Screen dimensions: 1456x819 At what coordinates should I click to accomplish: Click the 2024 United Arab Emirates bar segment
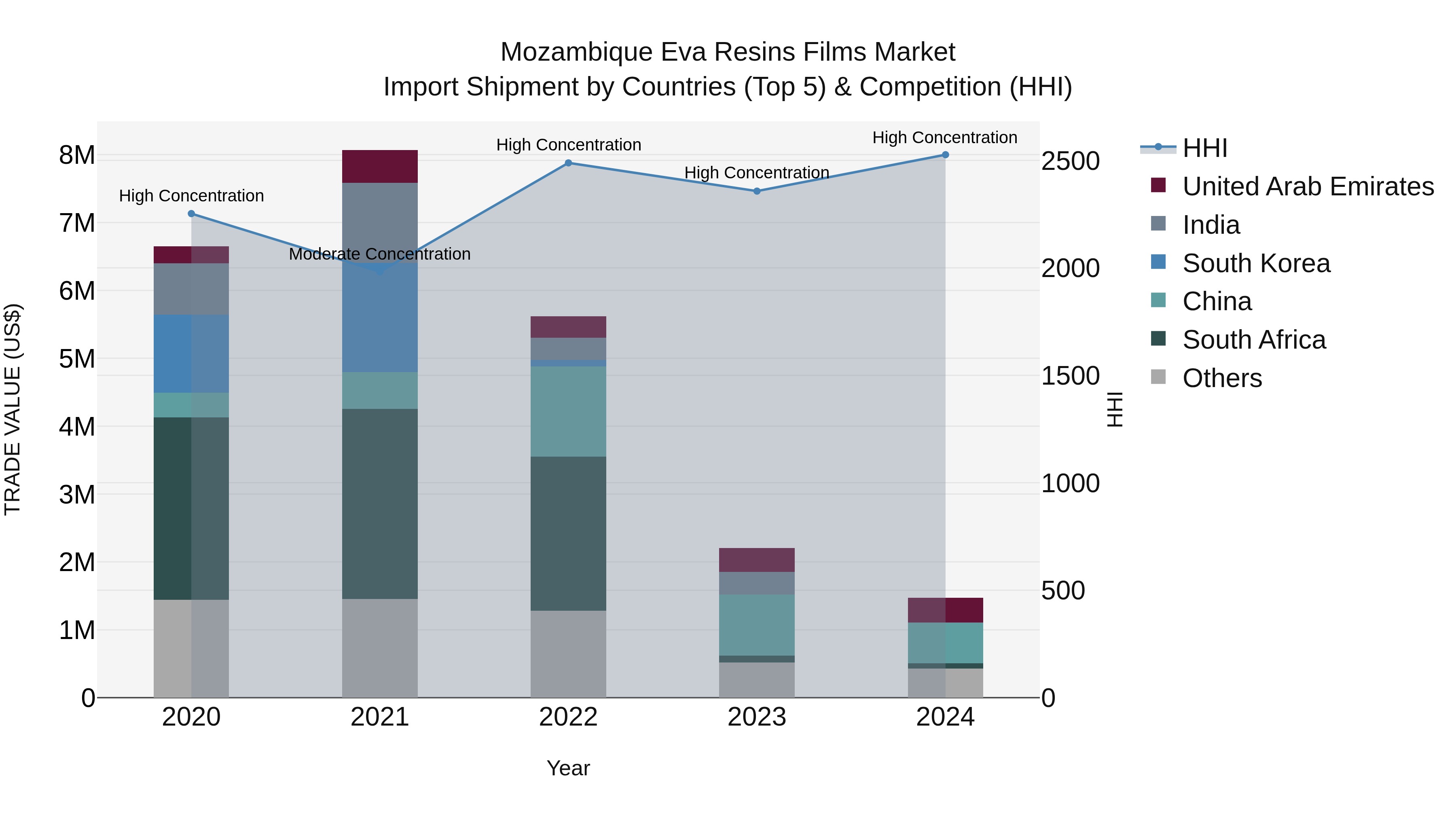click(x=946, y=610)
